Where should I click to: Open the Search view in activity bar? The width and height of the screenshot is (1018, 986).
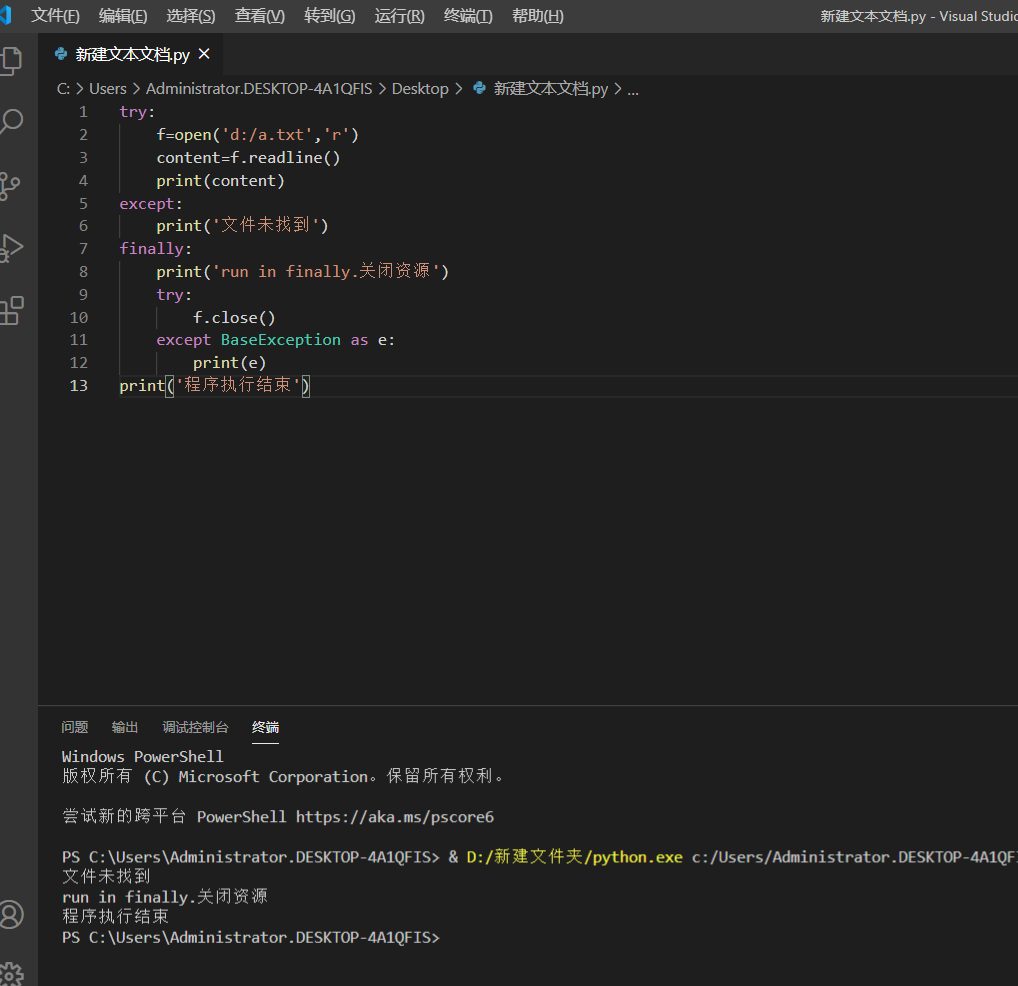tap(11, 121)
